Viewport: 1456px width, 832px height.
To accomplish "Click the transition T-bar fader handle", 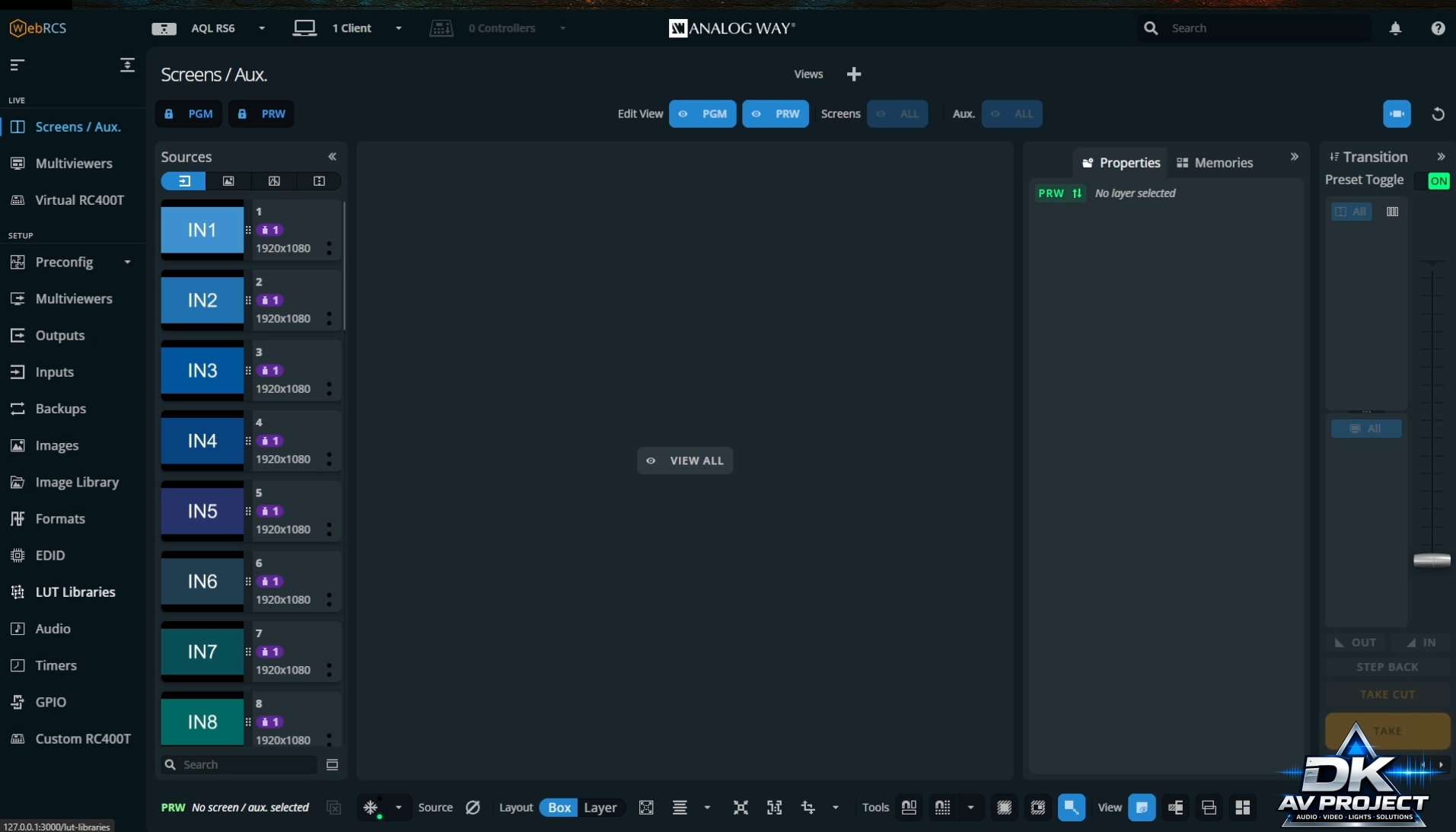I will (1432, 560).
